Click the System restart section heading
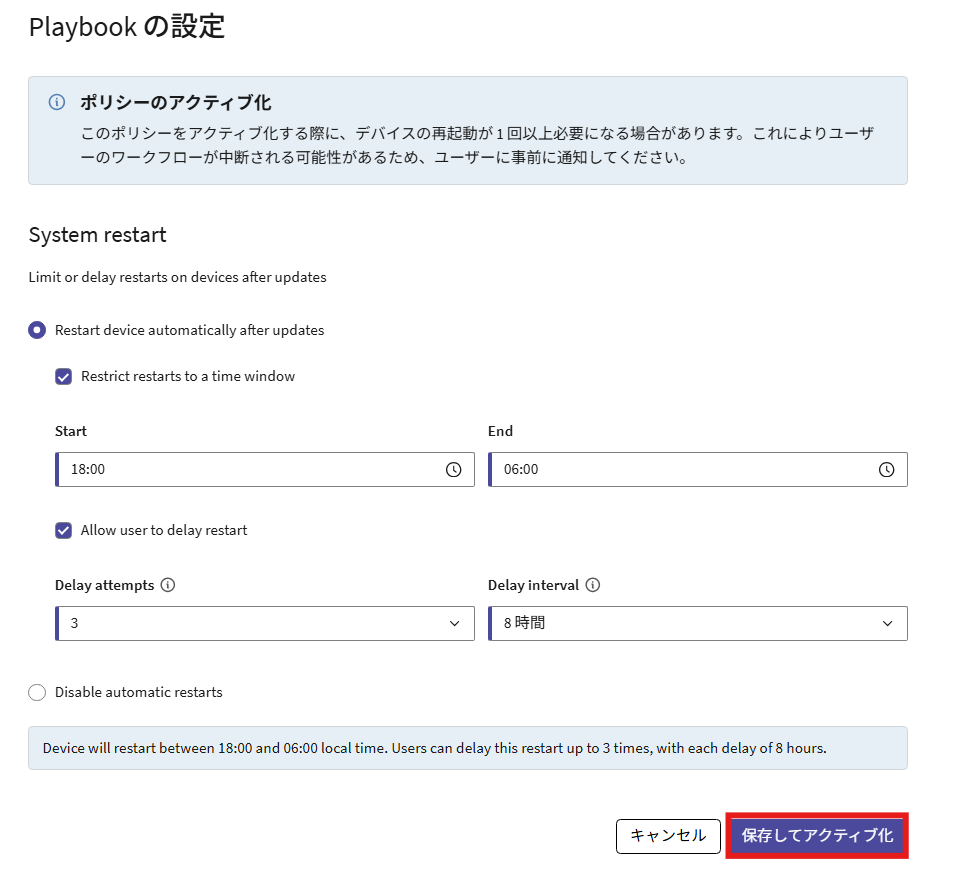The height and width of the screenshot is (888, 960). [97, 235]
